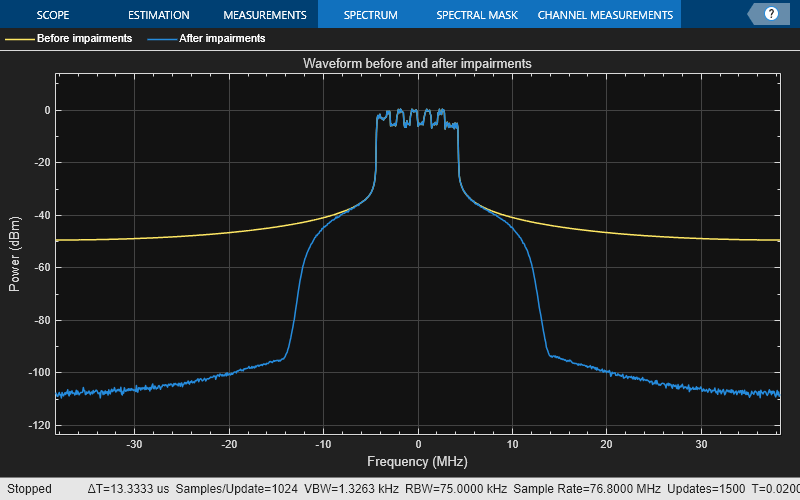Image resolution: width=800 pixels, height=500 pixels.
Task: Click the -60 y-axis tick label
Action: tap(41, 267)
